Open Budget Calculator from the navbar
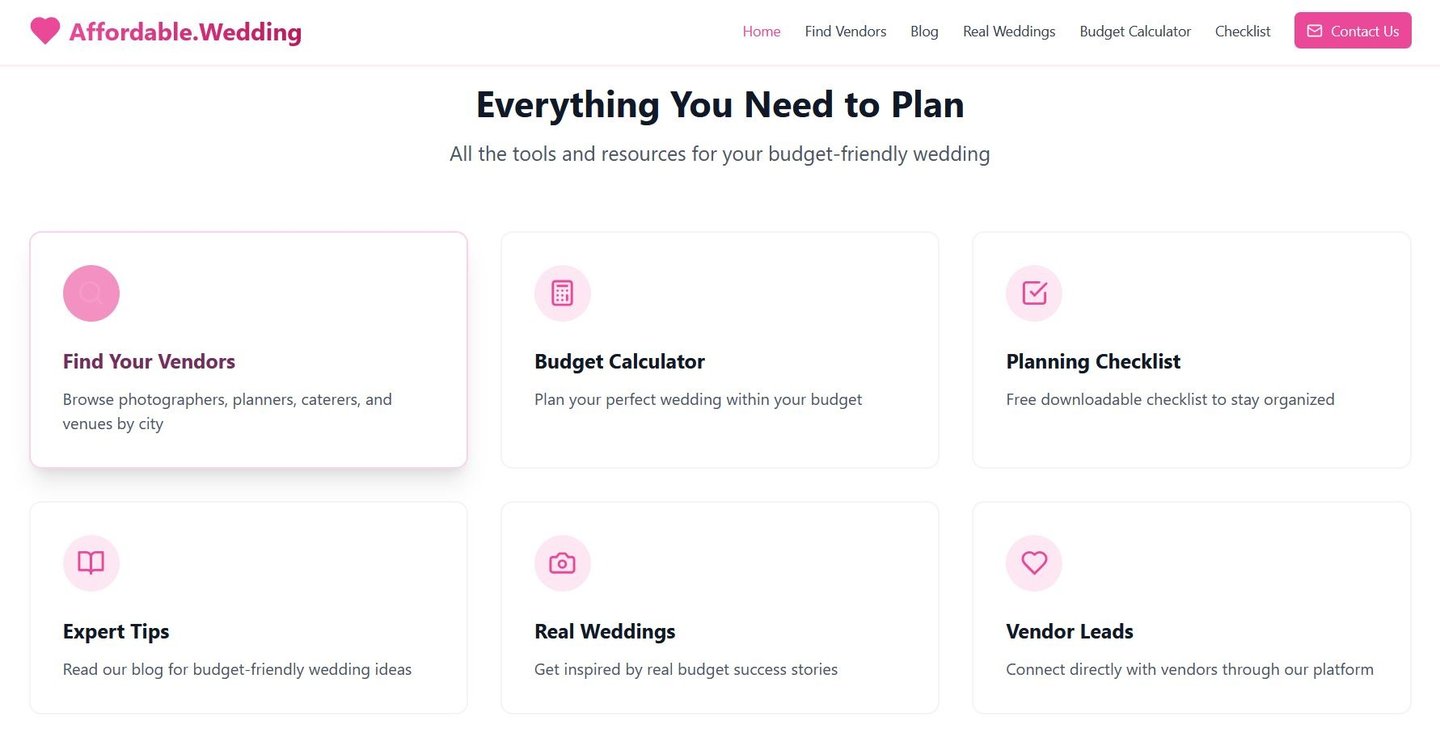This screenshot has width=1440, height=729. point(1135,31)
